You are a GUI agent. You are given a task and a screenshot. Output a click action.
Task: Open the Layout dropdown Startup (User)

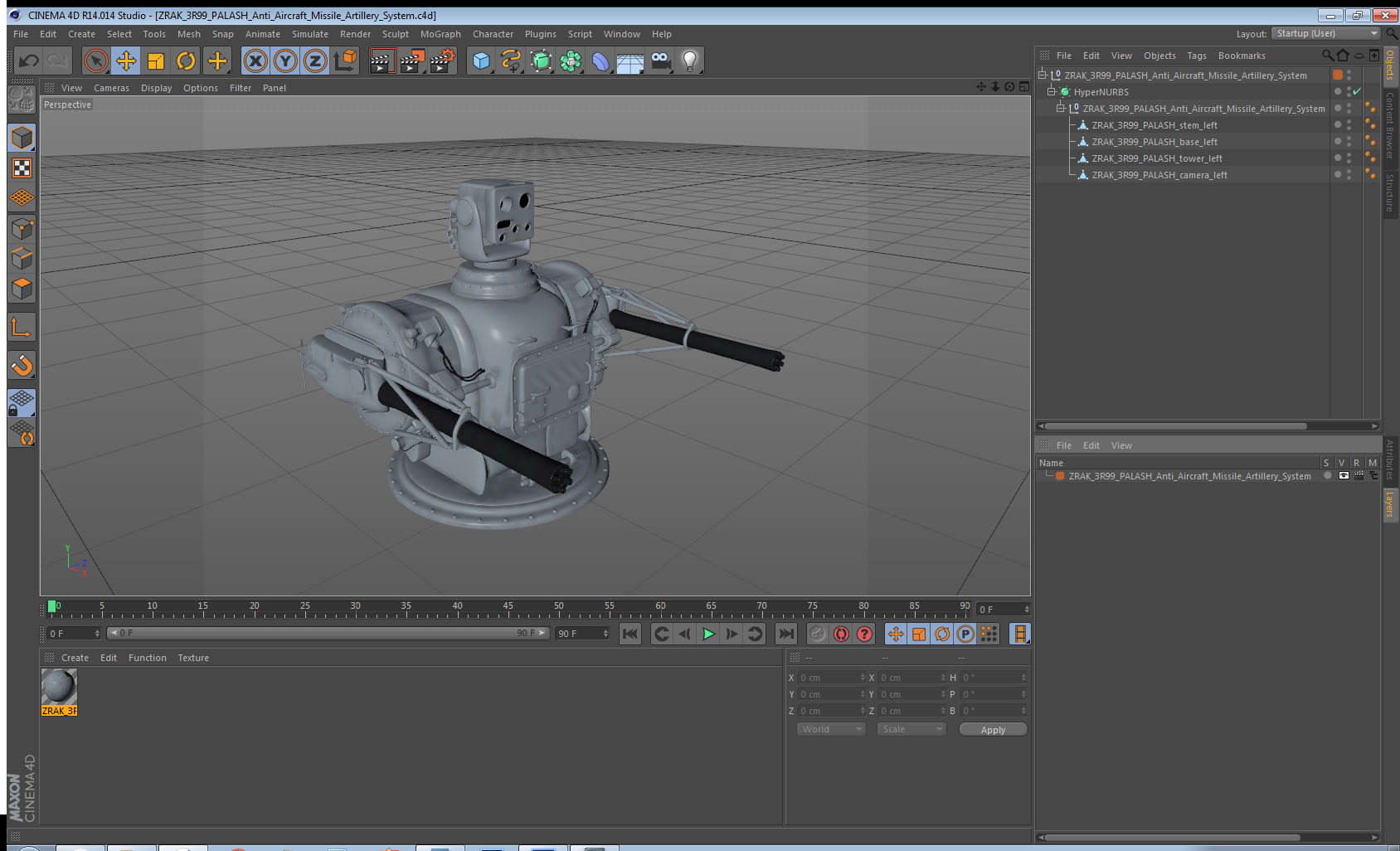click(1326, 33)
